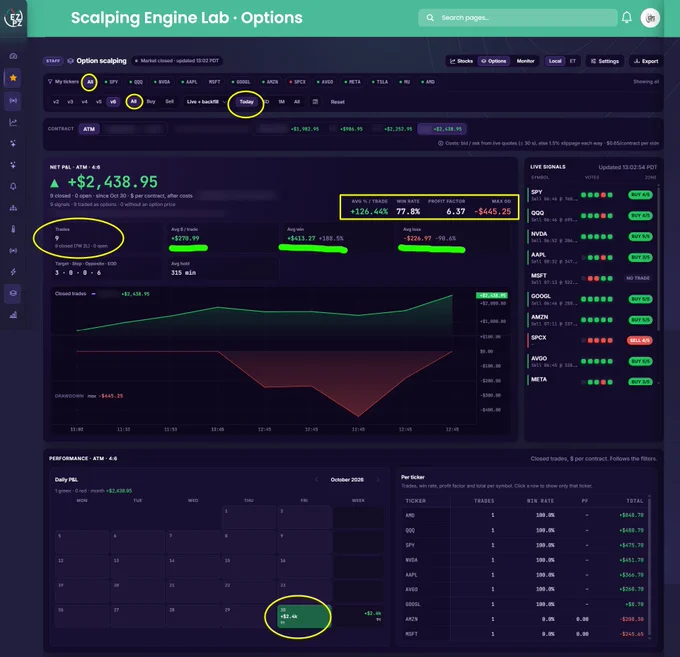
Task: Select the 1M time range
Action: 281,102
